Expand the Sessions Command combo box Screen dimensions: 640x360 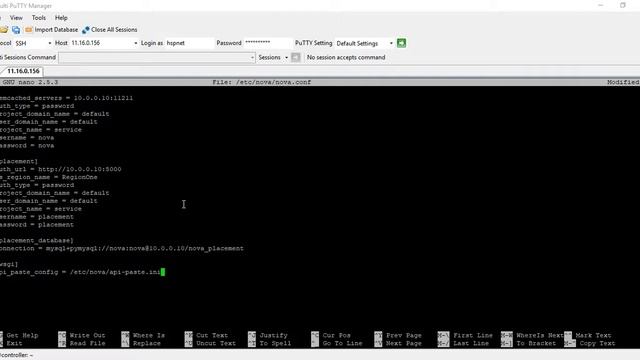click(x=252, y=58)
